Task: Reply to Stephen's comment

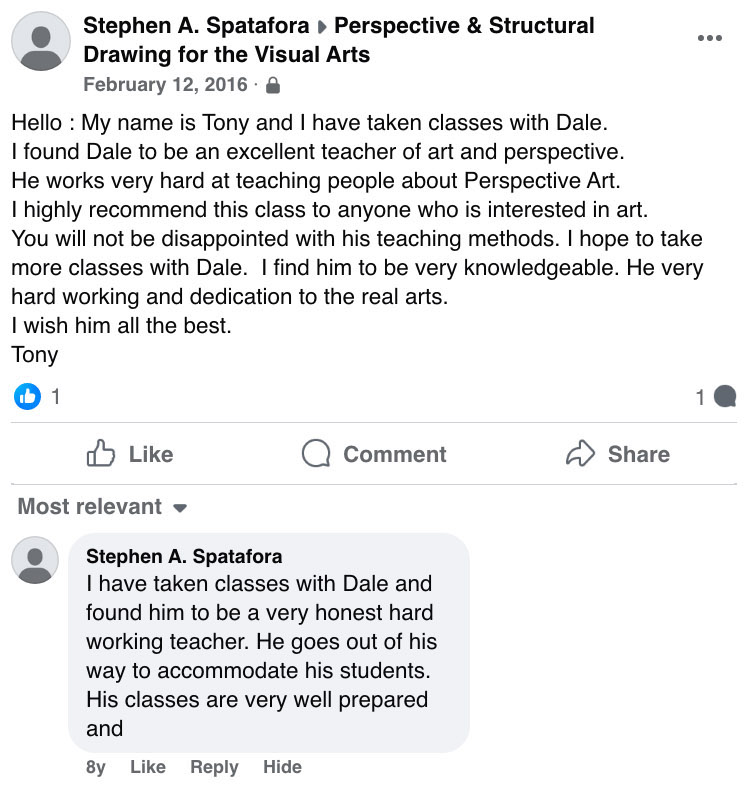Action: click(x=214, y=767)
